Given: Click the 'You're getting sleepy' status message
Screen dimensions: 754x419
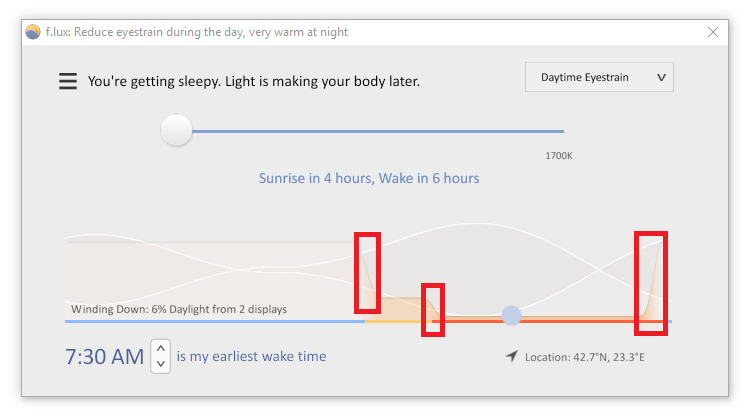Looking at the screenshot, I should tap(253, 81).
